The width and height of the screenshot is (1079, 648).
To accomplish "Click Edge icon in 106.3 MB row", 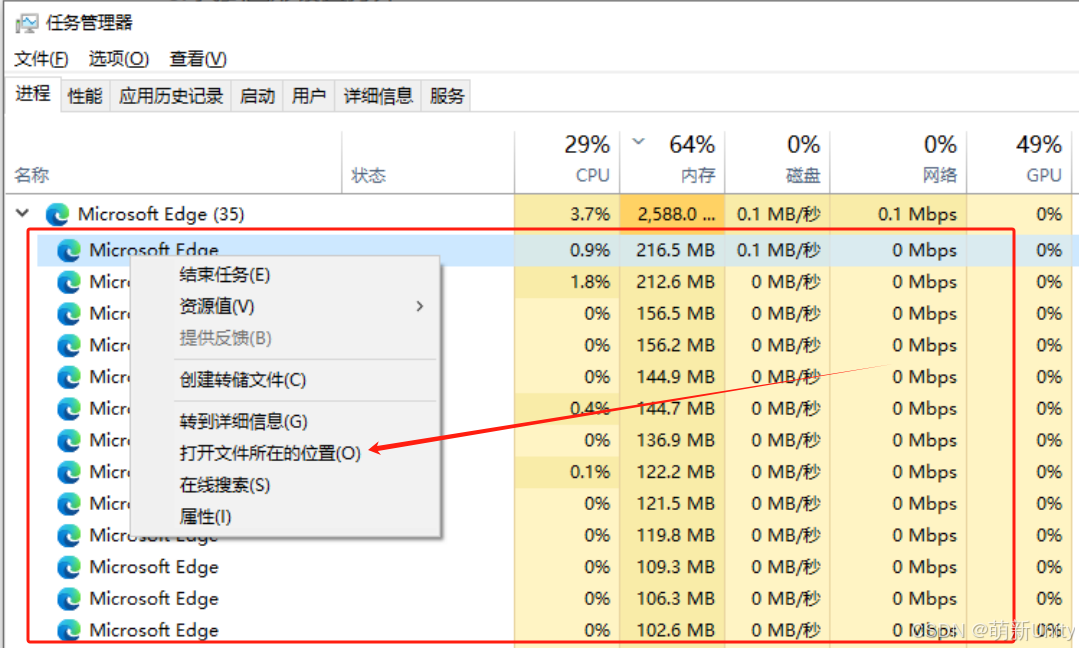I will click(69, 598).
